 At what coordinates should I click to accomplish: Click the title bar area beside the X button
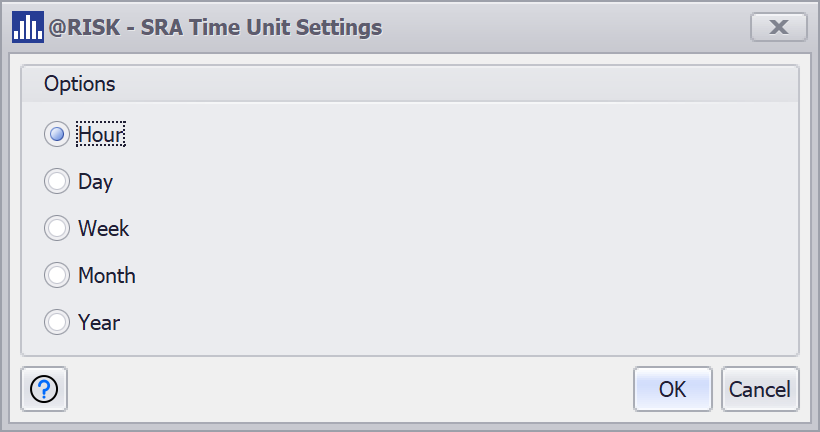tap(565, 27)
